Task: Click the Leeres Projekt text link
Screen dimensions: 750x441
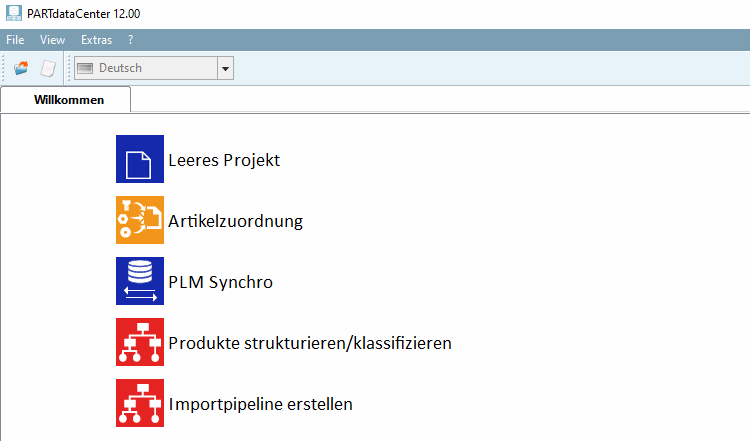Action: point(224,160)
